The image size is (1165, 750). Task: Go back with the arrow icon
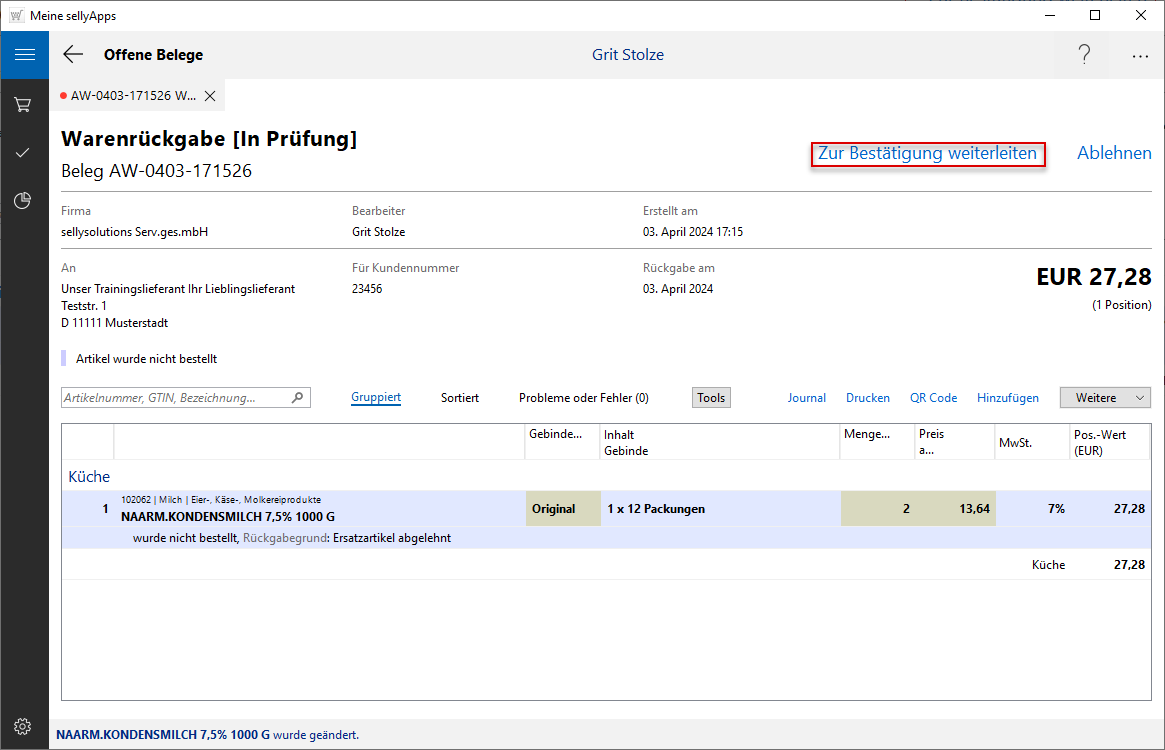pos(73,55)
